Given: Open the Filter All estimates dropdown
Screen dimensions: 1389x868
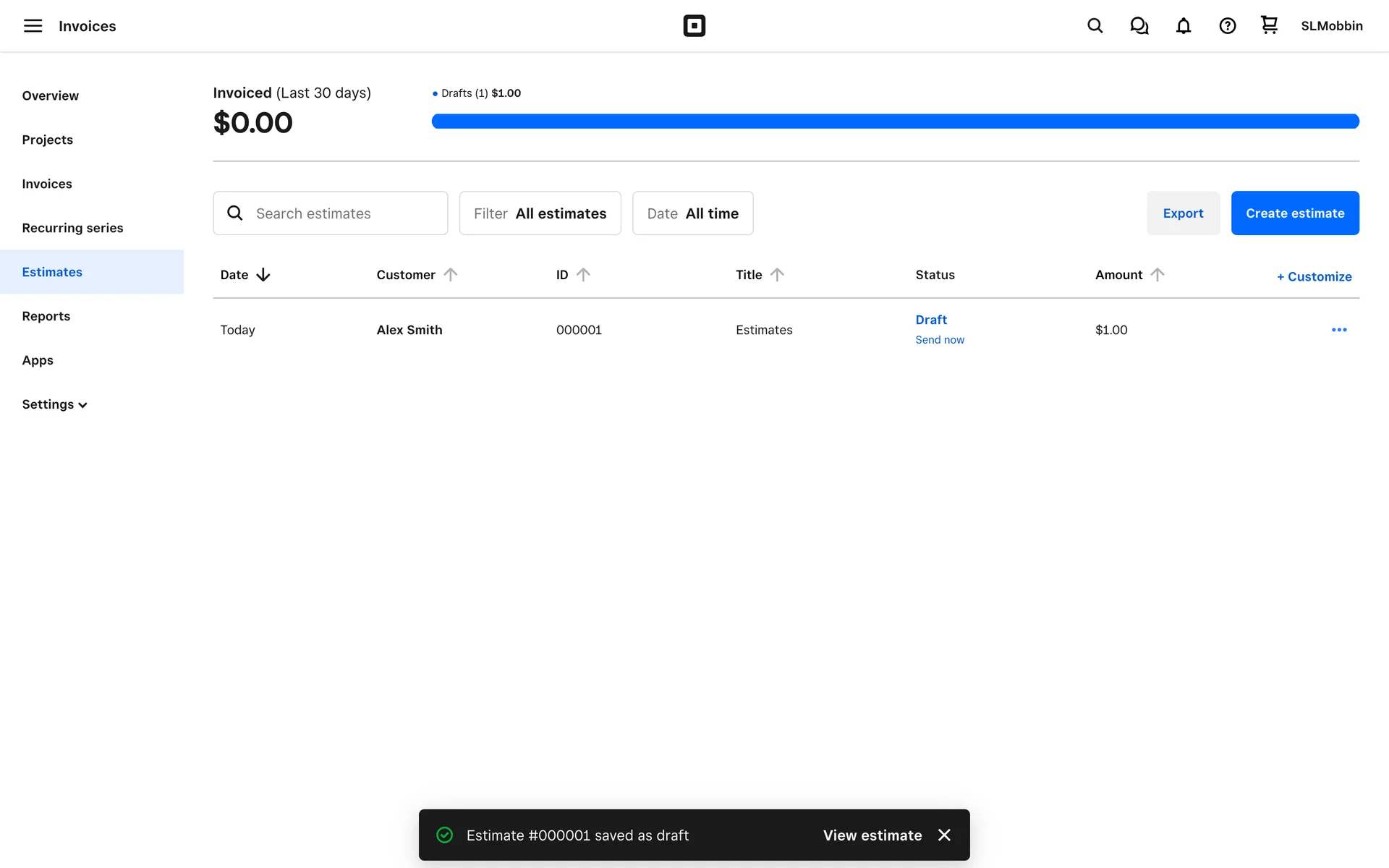Looking at the screenshot, I should click(x=540, y=213).
